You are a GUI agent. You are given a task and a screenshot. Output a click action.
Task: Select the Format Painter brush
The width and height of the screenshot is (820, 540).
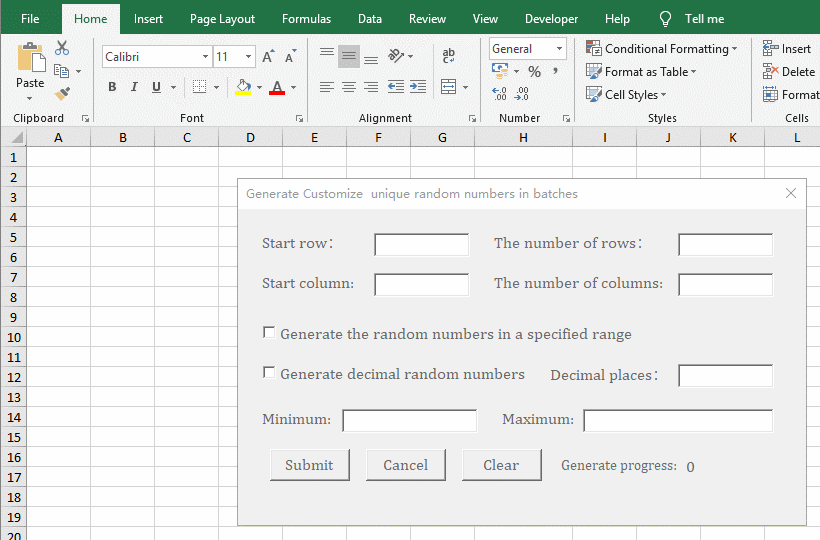(x=62, y=94)
